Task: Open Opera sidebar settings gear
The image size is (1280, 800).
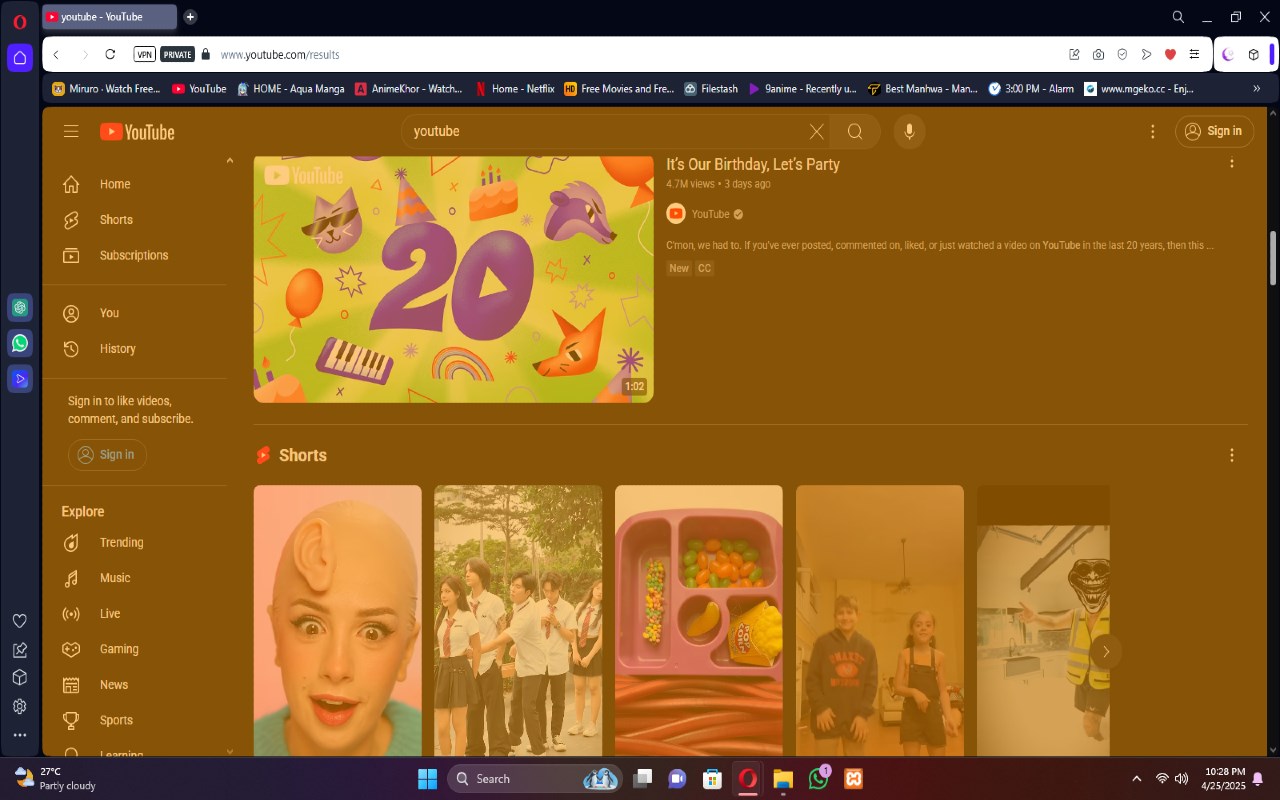Action: [x=19, y=706]
